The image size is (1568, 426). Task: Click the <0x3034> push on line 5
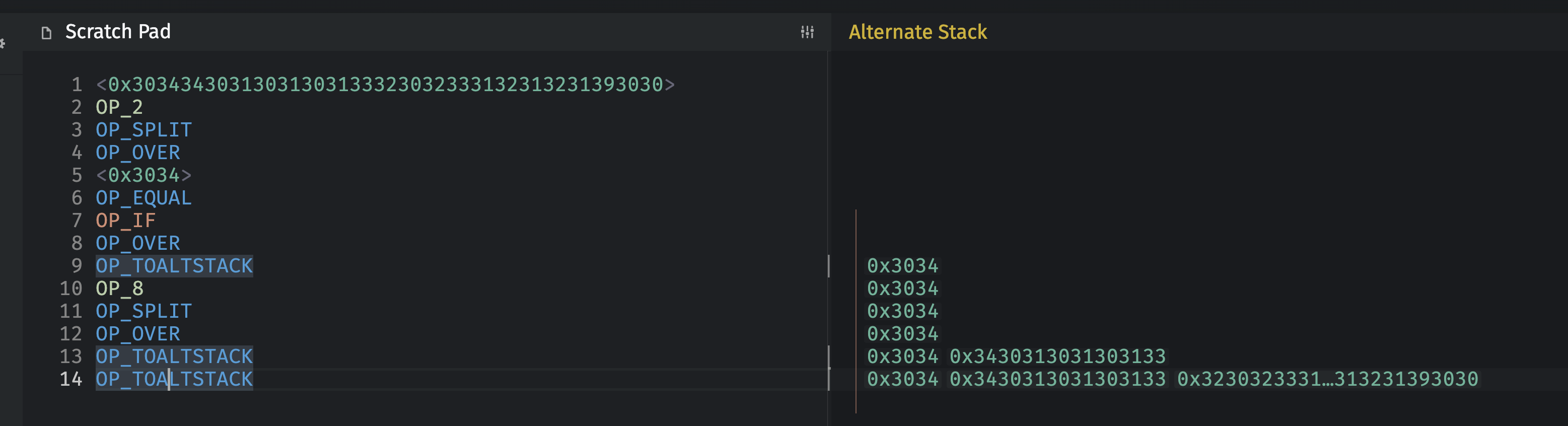click(144, 175)
